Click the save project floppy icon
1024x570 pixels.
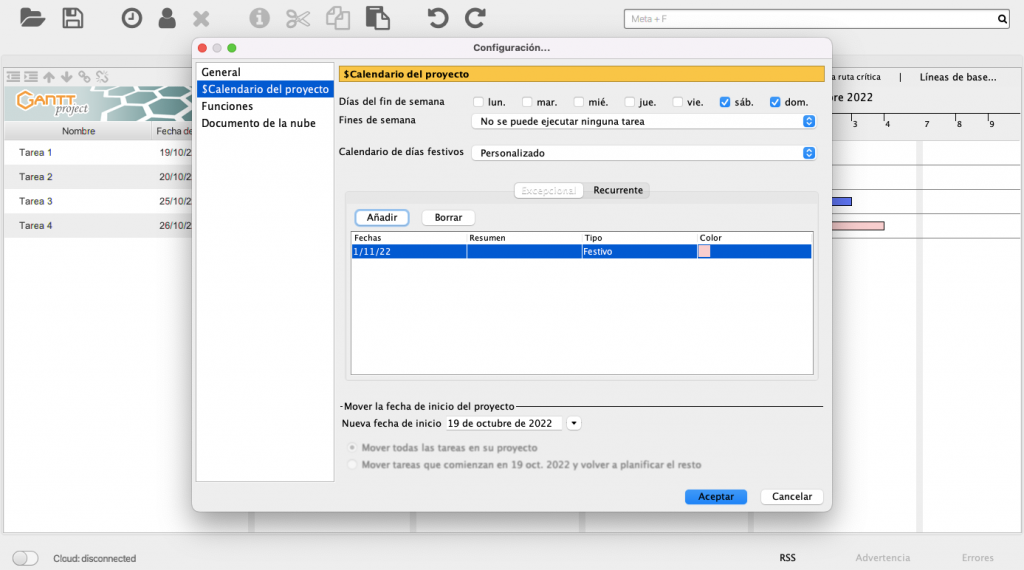73,18
